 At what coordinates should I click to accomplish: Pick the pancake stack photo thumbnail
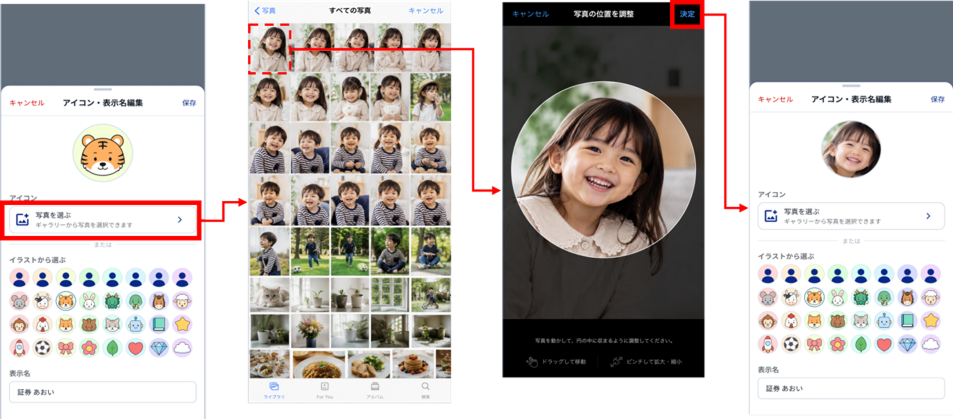pyautogui.click(x=413, y=364)
